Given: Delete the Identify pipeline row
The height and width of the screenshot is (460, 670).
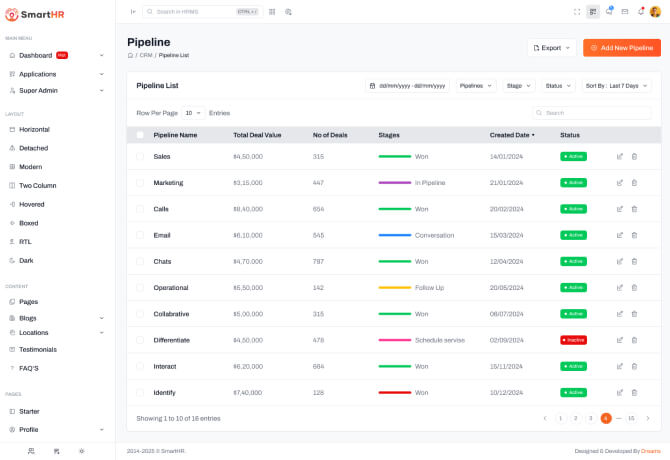Looking at the screenshot, I should click(x=634, y=393).
